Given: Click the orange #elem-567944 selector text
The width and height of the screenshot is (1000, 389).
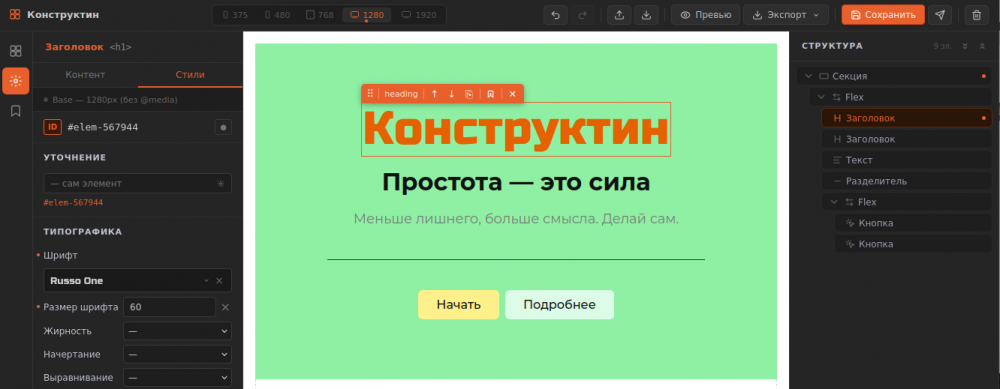Looking at the screenshot, I should click(x=73, y=203).
